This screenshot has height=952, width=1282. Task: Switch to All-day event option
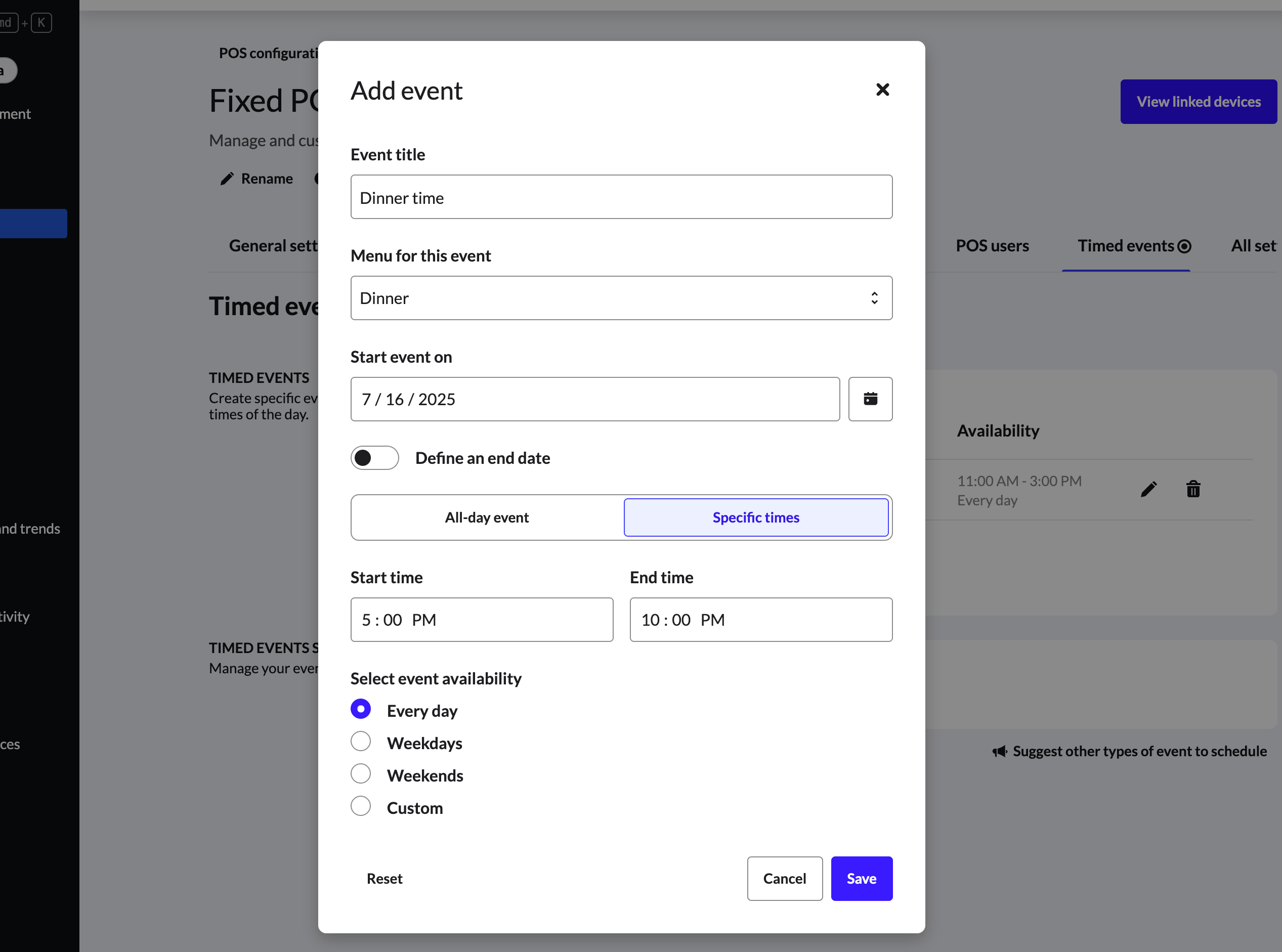pos(487,517)
